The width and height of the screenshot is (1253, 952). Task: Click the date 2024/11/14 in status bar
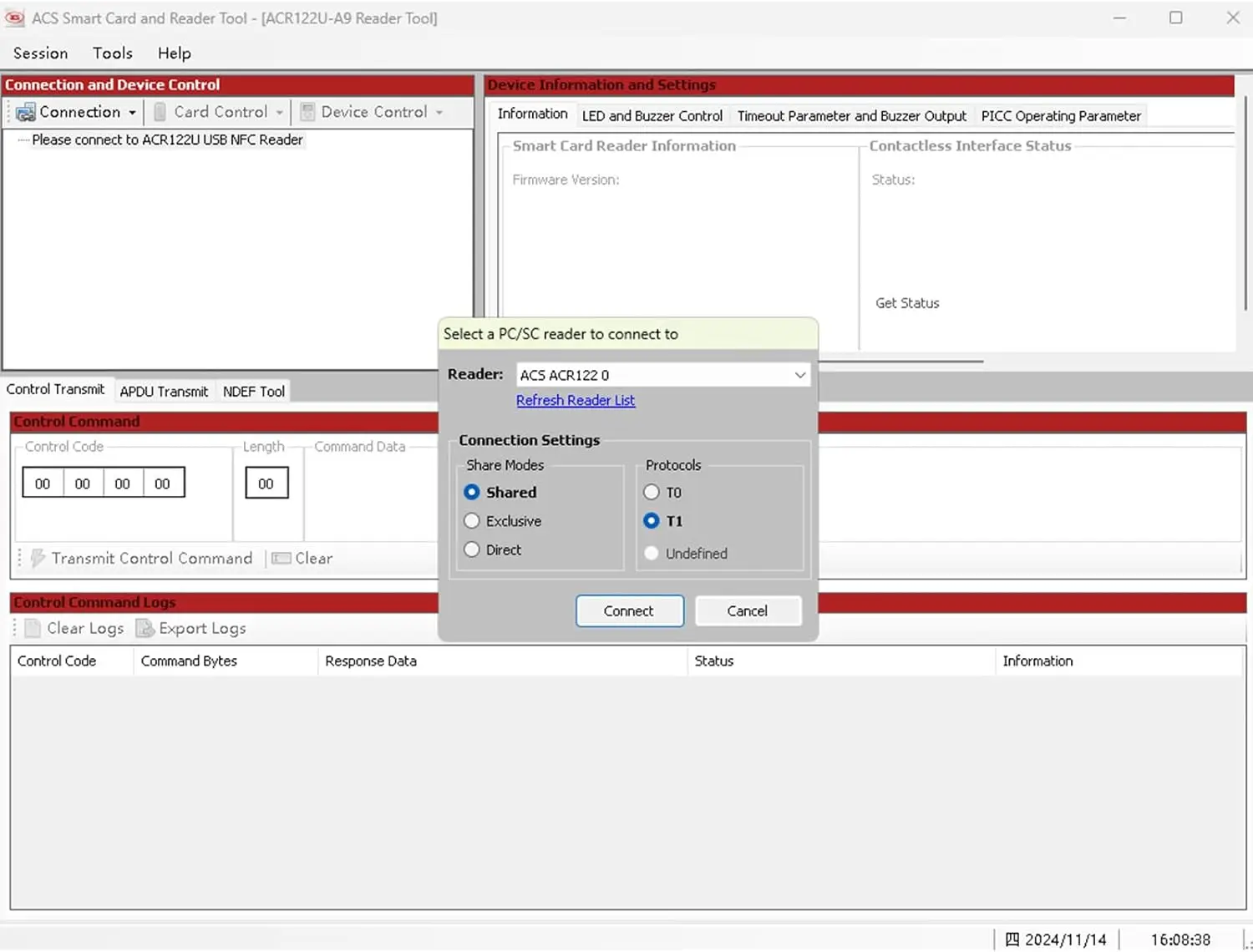tap(1066, 939)
